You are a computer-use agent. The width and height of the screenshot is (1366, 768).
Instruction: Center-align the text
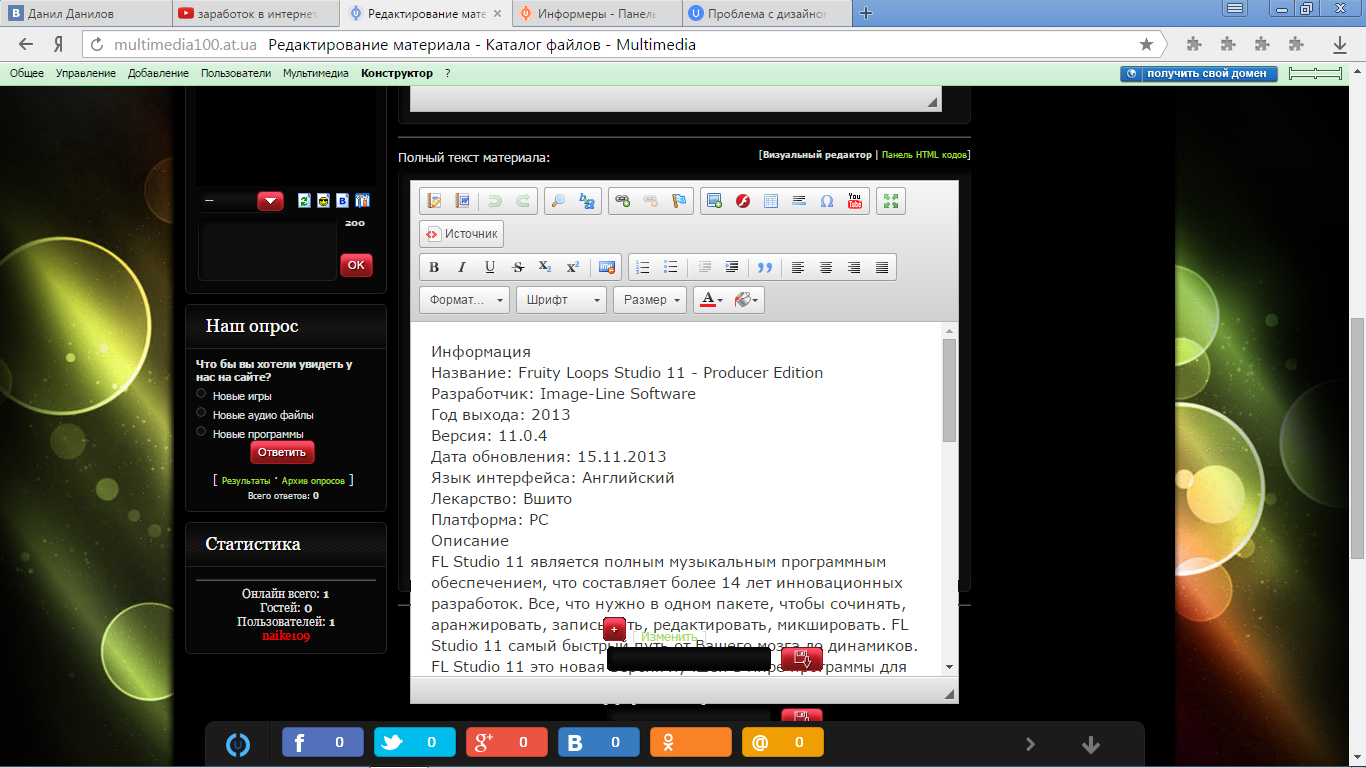[826, 267]
